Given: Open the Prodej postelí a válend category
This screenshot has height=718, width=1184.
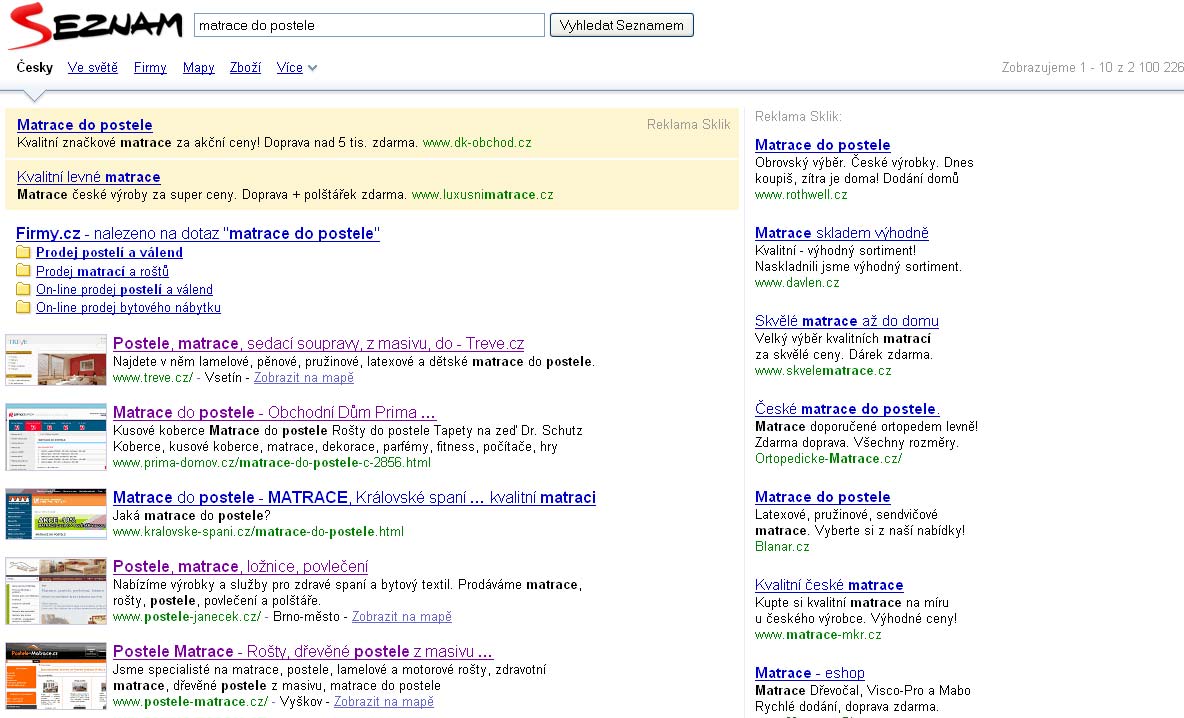Looking at the screenshot, I should pos(109,252).
